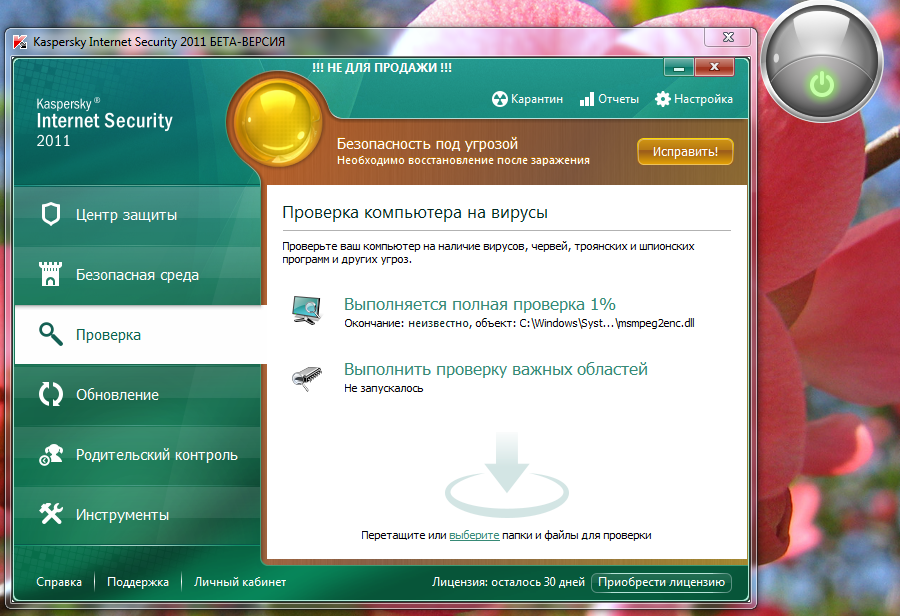900x616 pixels.
Task: Click the castle tower icon for Безопасная среда
Action: 51,274
